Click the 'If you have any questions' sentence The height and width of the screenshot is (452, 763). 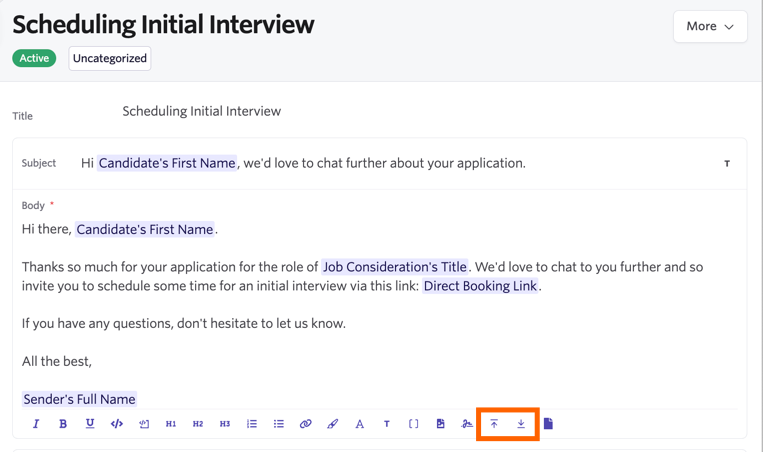(x=183, y=324)
